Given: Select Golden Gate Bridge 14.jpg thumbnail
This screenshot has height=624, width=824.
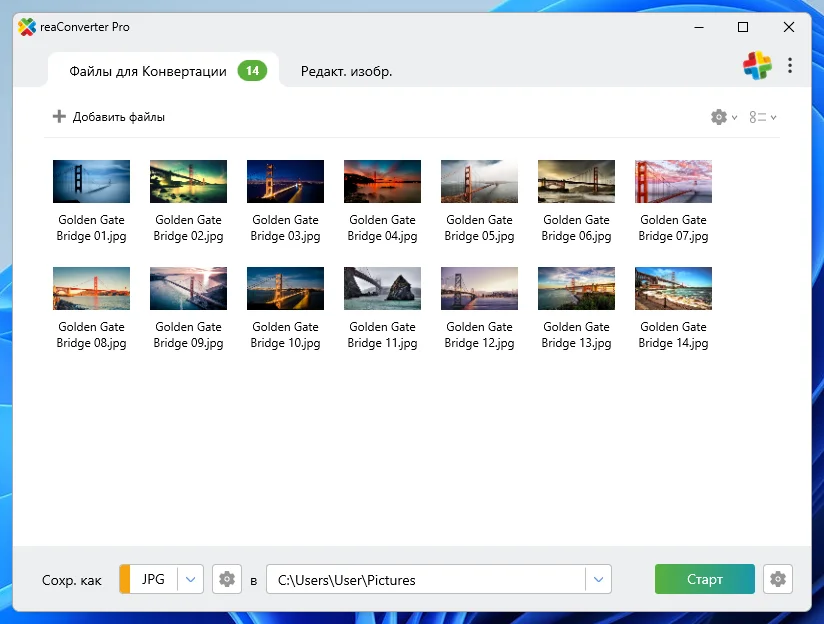Looking at the screenshot, I should [673, 289].
